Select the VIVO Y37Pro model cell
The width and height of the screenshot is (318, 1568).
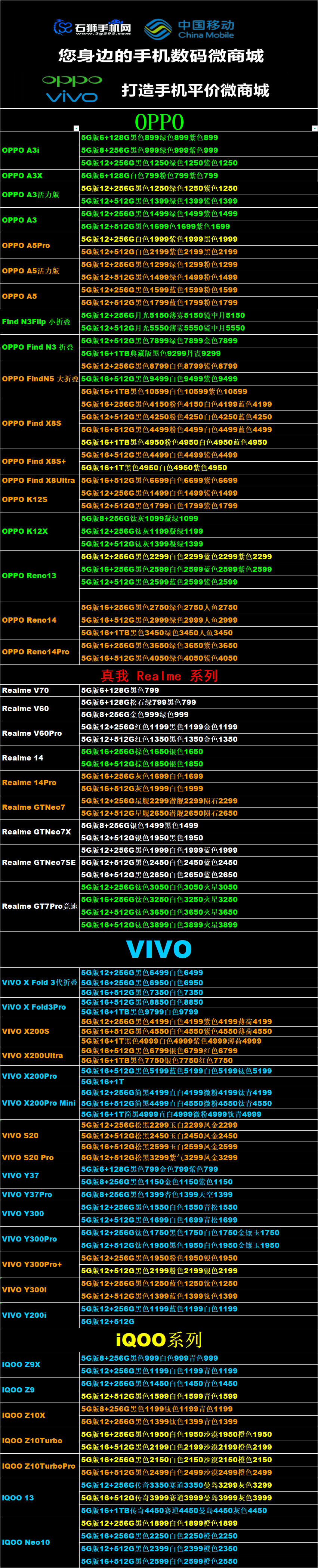tap(40, 1195)
